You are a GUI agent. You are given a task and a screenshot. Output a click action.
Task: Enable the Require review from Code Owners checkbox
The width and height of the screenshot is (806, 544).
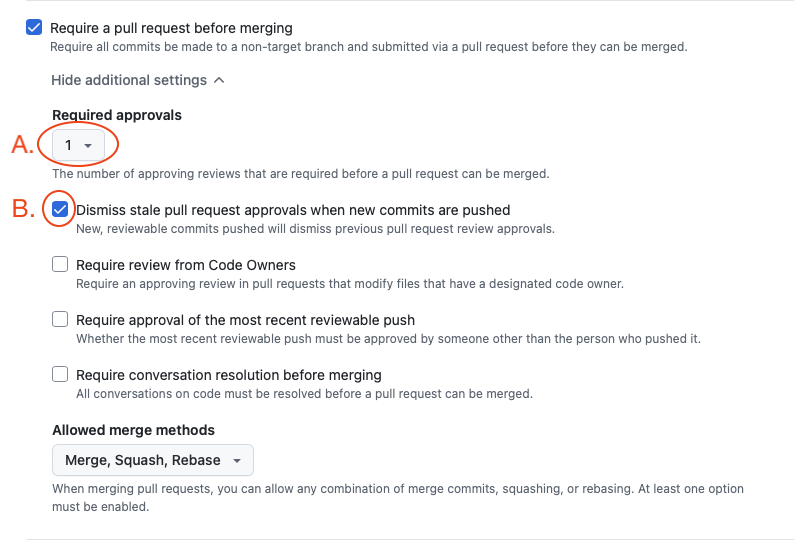coord(60,265)
